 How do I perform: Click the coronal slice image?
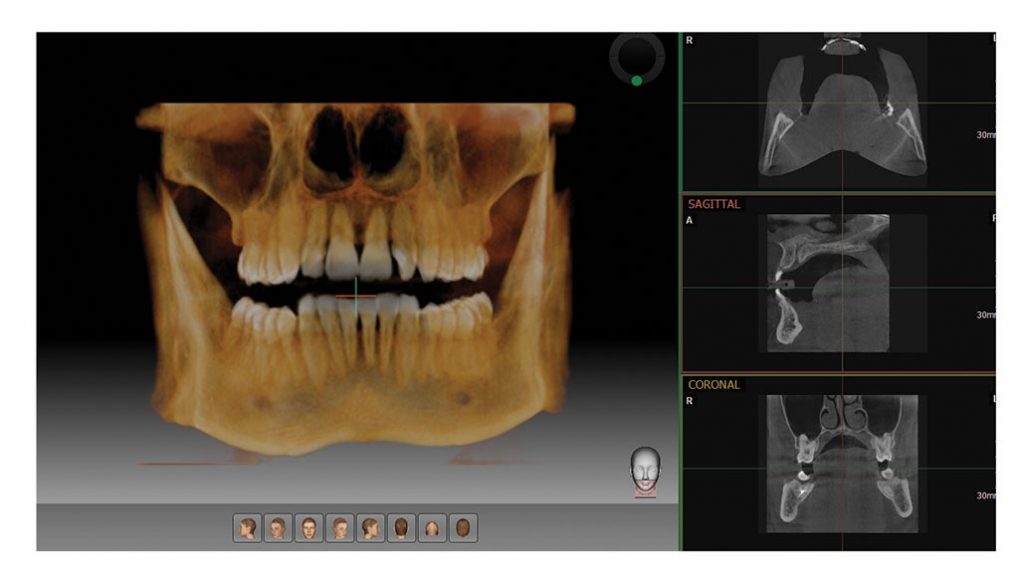(842, 460)
